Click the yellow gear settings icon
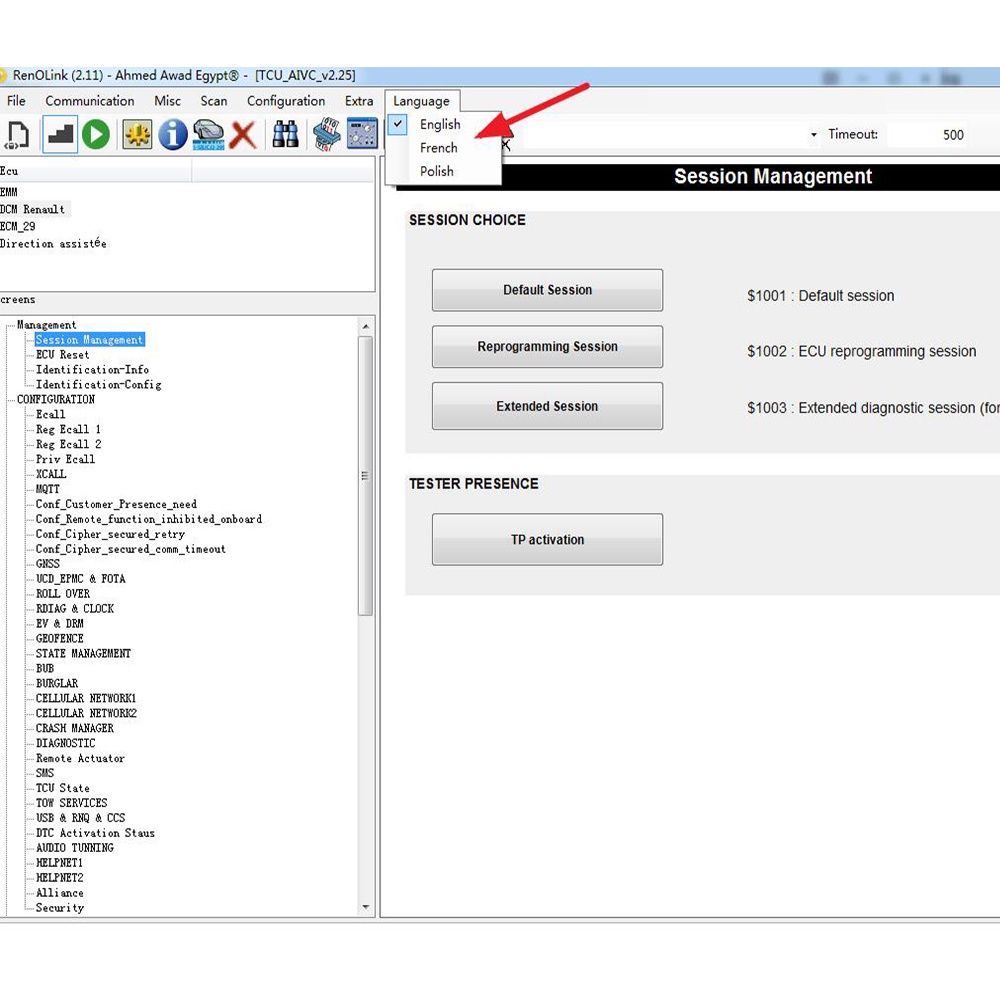1000x1000 pixels. click(137, 134)
